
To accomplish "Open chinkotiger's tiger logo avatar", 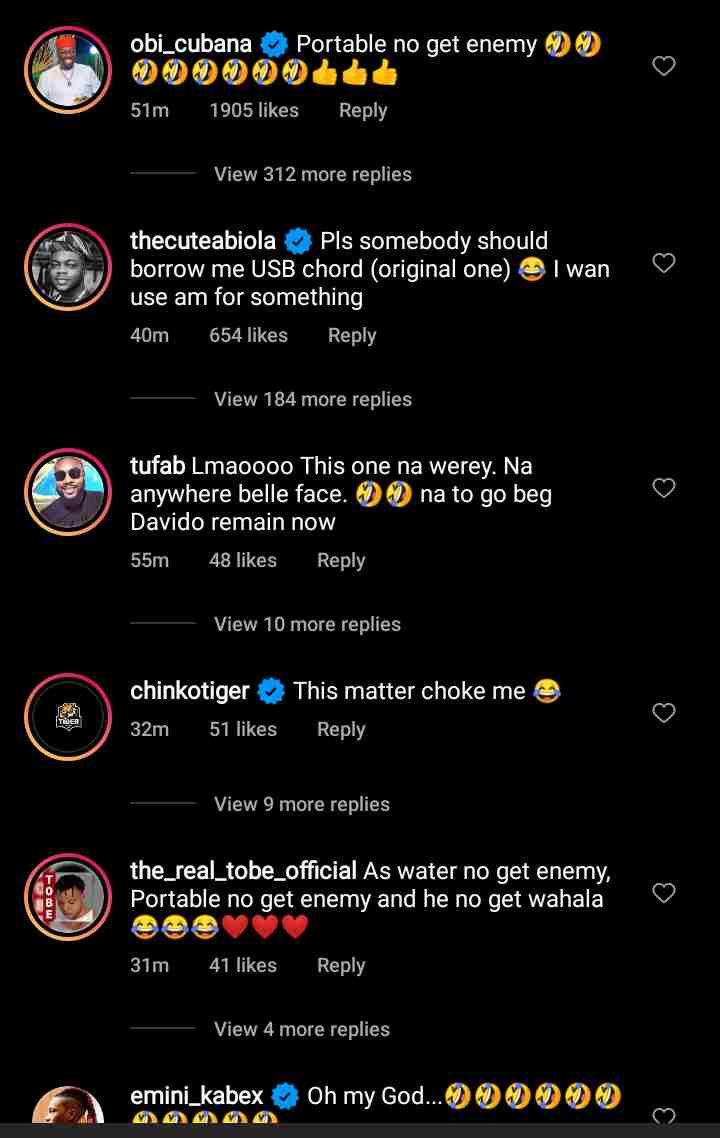I will [67, 717].
